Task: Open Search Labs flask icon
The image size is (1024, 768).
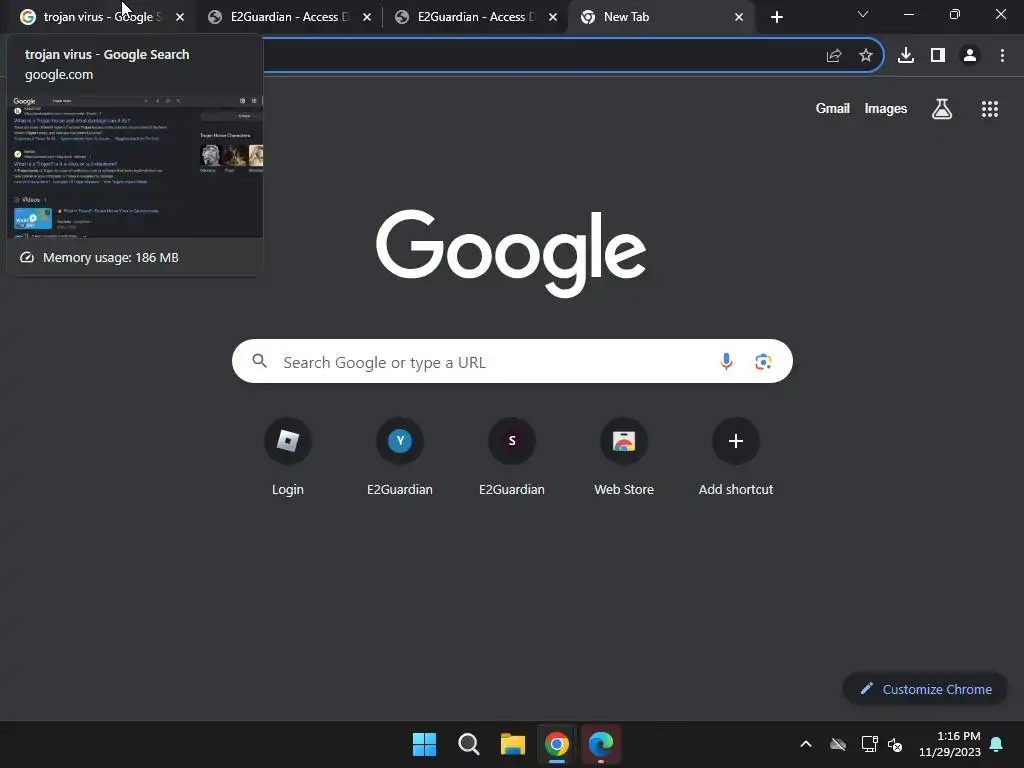Action: (942, 108)
